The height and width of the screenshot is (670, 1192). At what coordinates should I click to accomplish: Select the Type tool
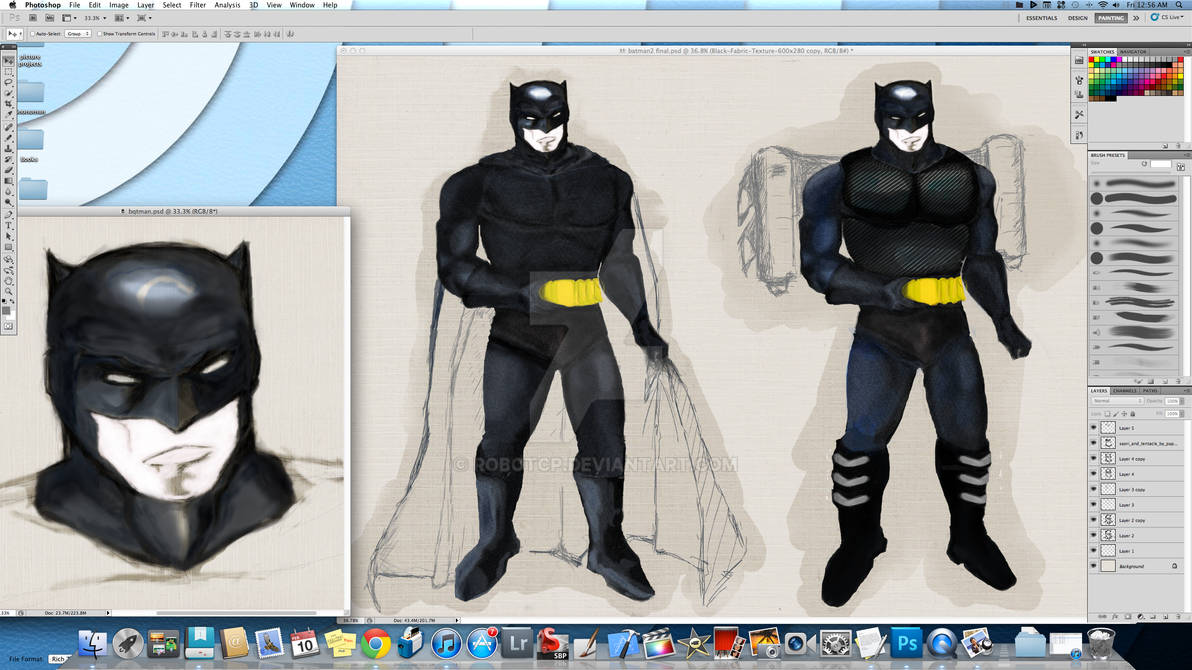point(8,225)
